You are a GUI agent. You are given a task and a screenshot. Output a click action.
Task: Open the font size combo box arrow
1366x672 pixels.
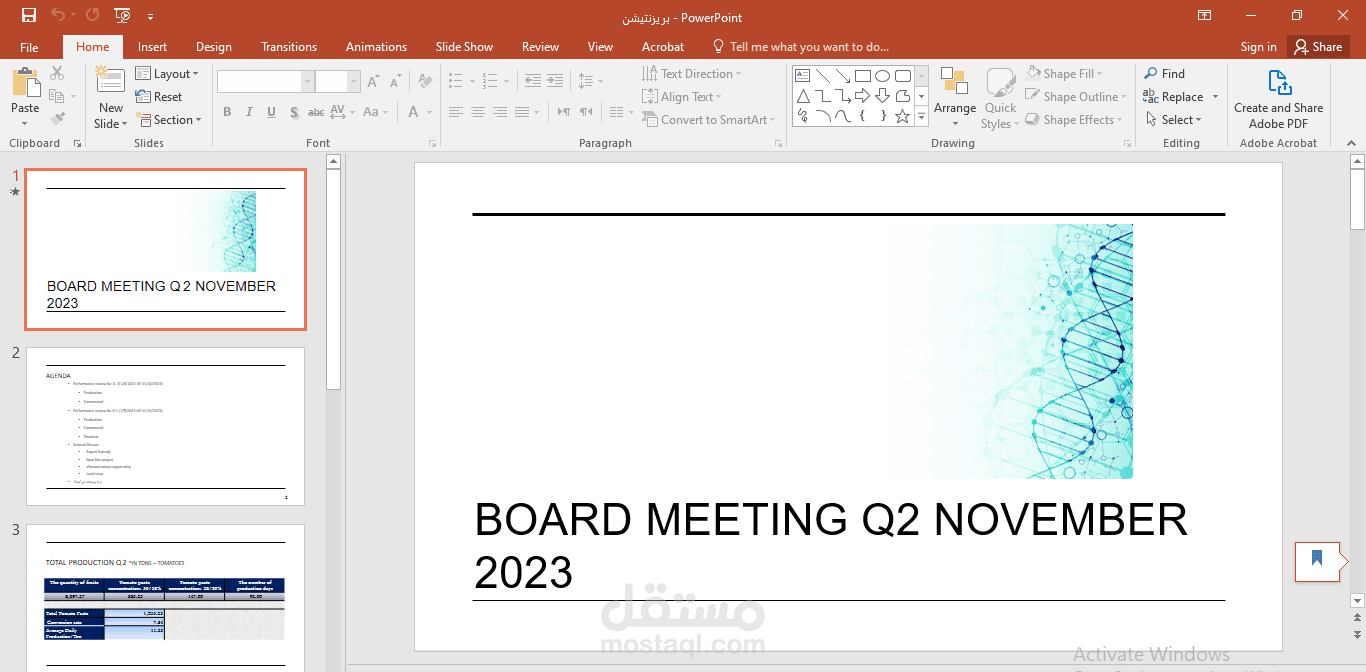[x=353, y=82]
